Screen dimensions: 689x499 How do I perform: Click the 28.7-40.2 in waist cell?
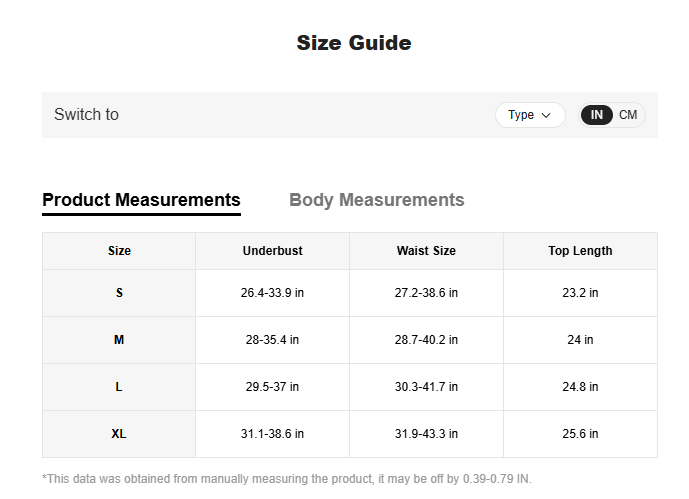(426, 340)
